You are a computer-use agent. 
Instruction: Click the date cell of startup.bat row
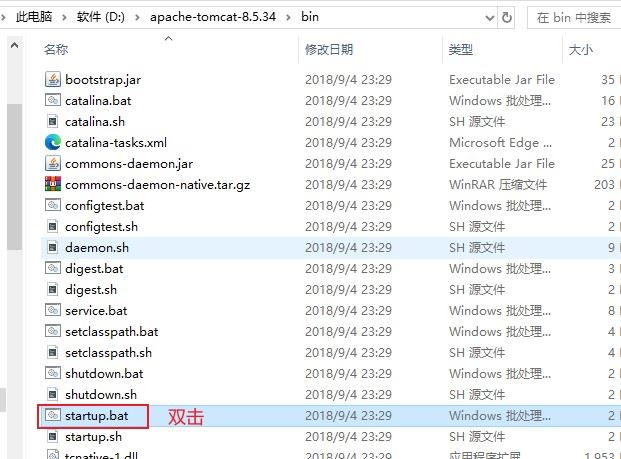click(x=348, y=415)
